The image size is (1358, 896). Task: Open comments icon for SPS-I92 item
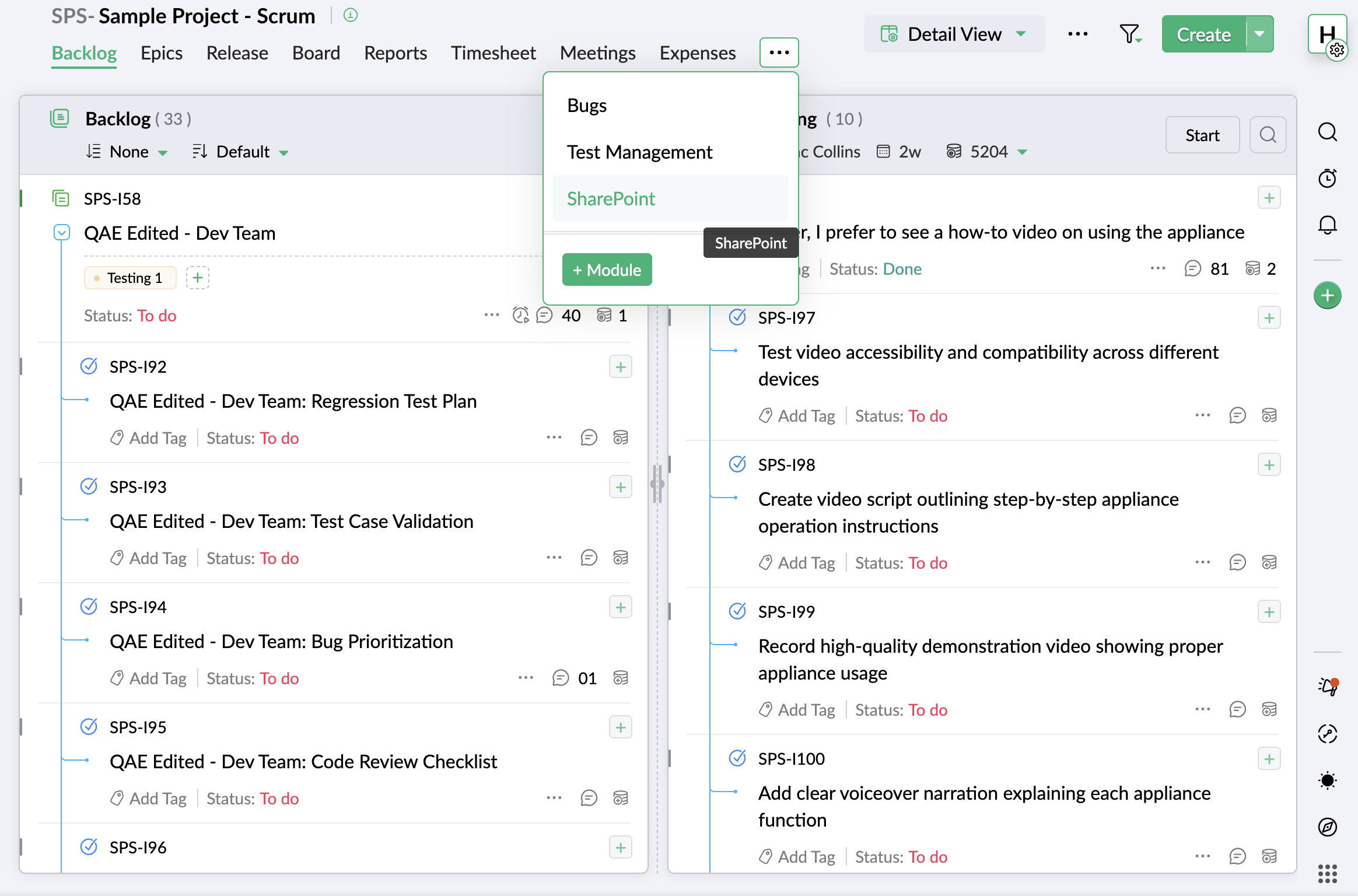click(x=589, y=437)
